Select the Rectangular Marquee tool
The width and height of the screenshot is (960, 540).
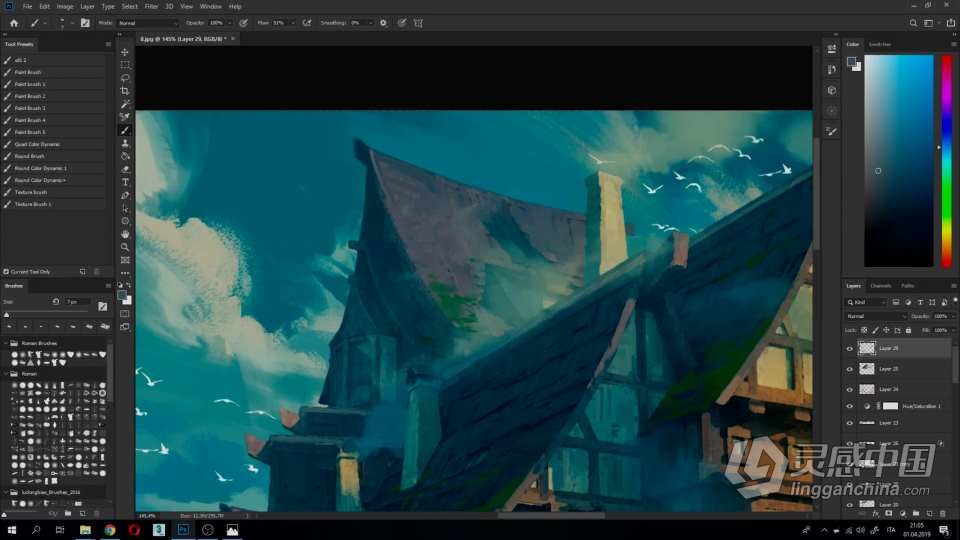tap(125, 65)
